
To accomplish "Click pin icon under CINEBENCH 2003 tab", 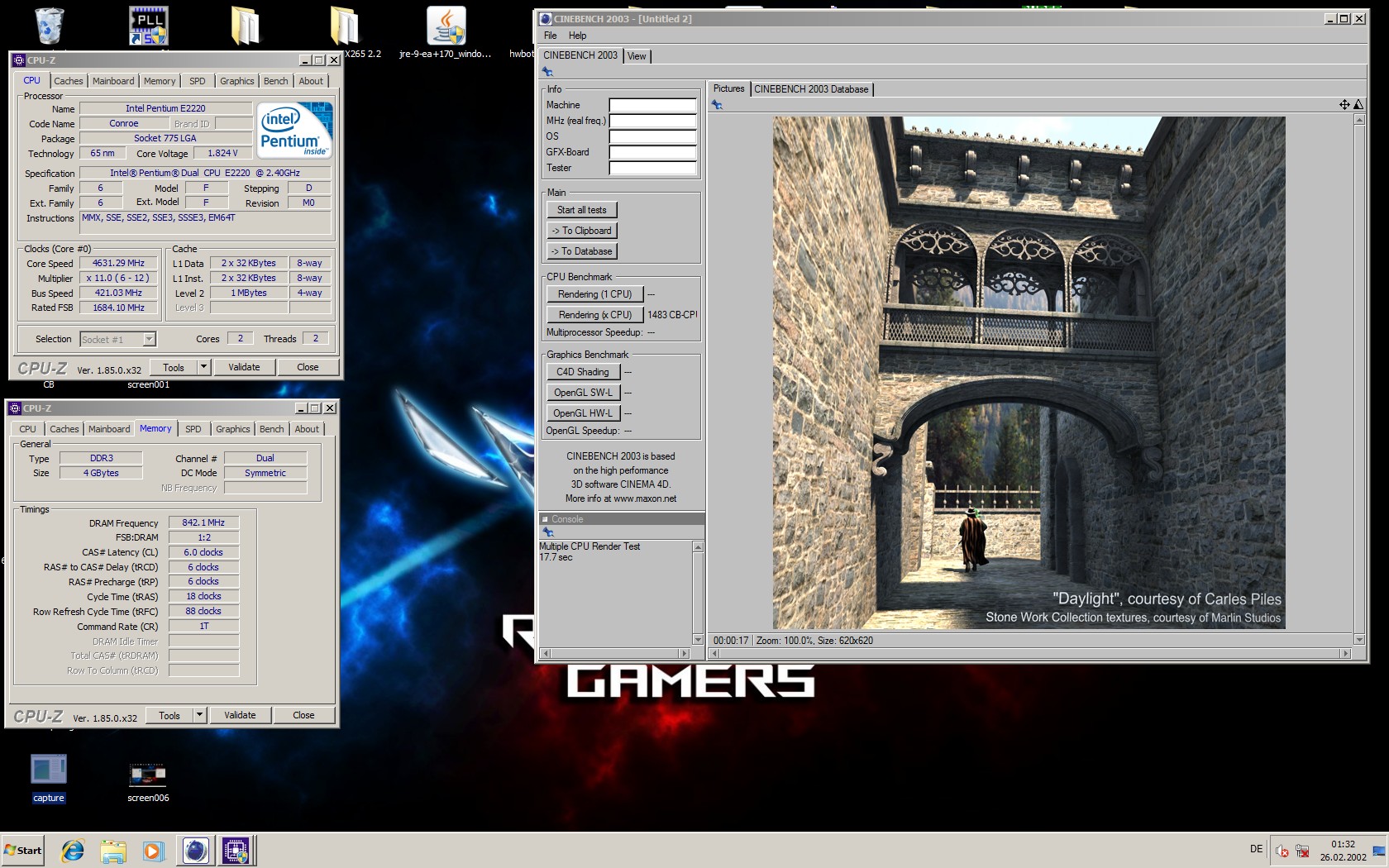I will pos(547,72).
